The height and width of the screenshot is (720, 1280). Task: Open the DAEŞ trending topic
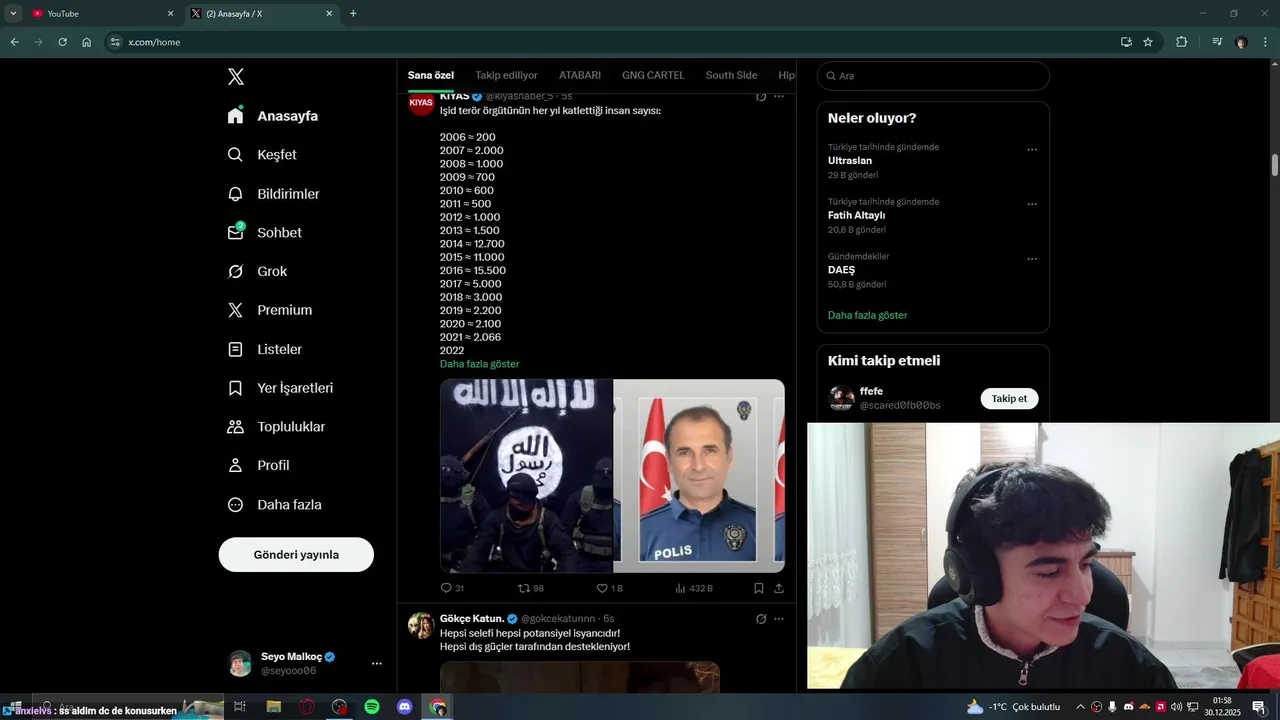click(x=841, y=270)
